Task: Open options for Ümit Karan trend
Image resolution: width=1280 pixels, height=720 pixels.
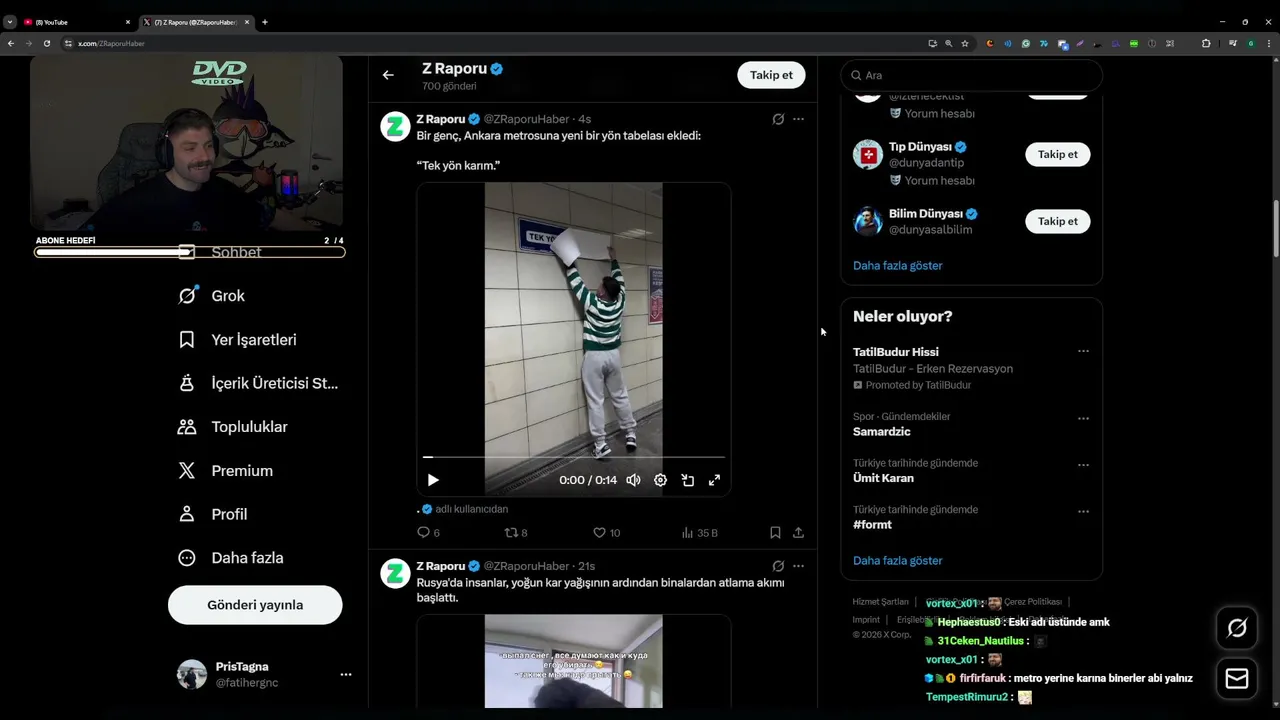Action: (x=1083, y=465)
